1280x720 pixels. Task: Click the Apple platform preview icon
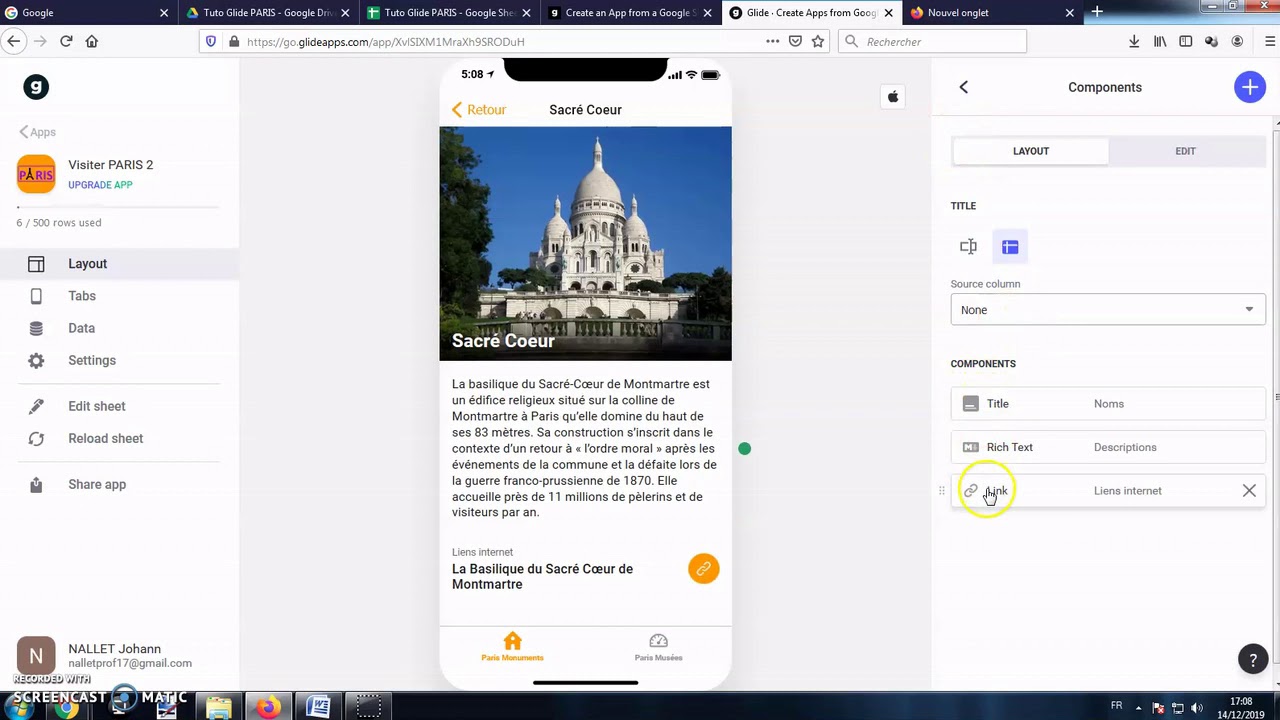pos(893,96)
